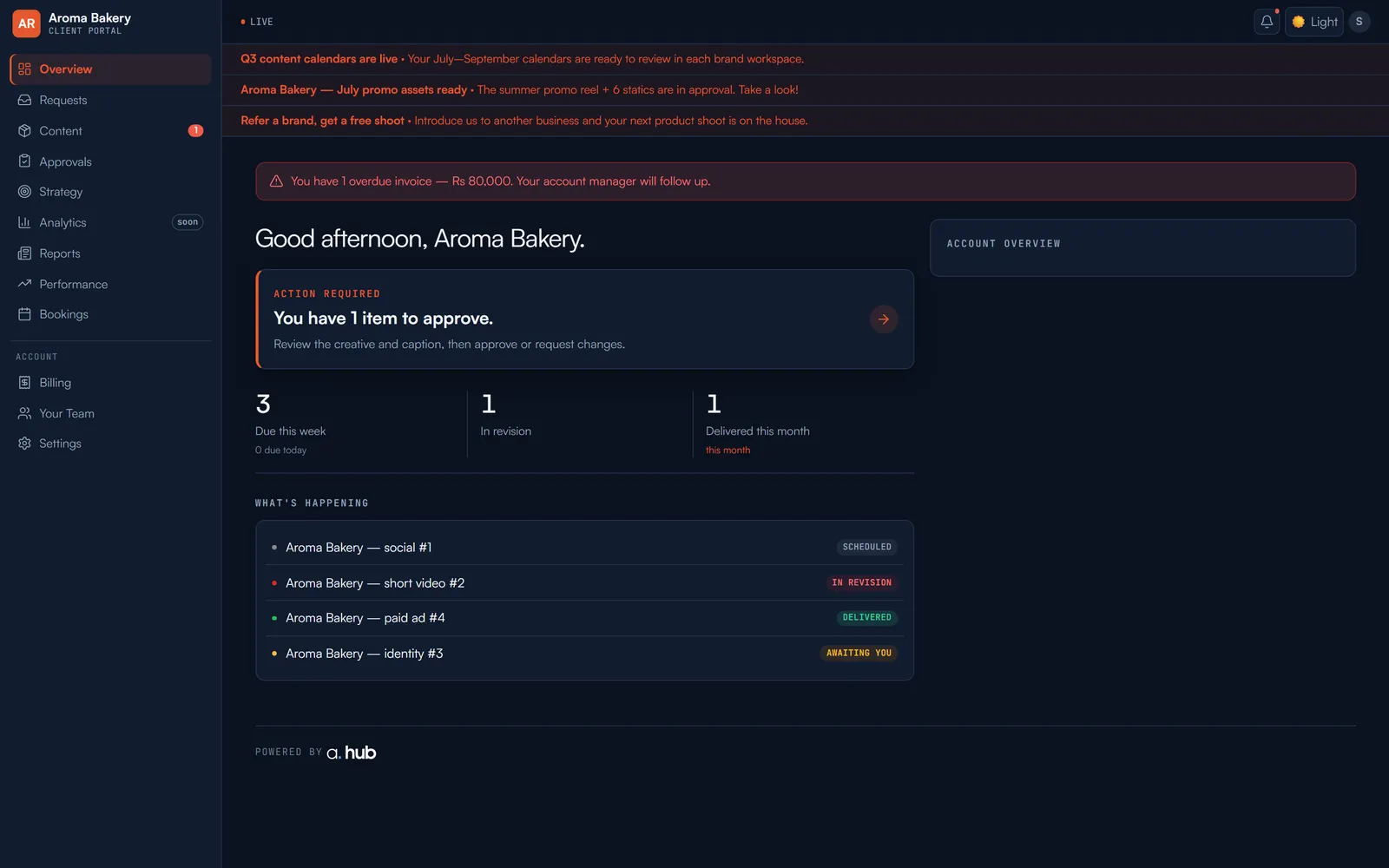Click the overdue invoice warning triangle icon
Viewport: 1389px width, 868px height.
coord(276,181)
